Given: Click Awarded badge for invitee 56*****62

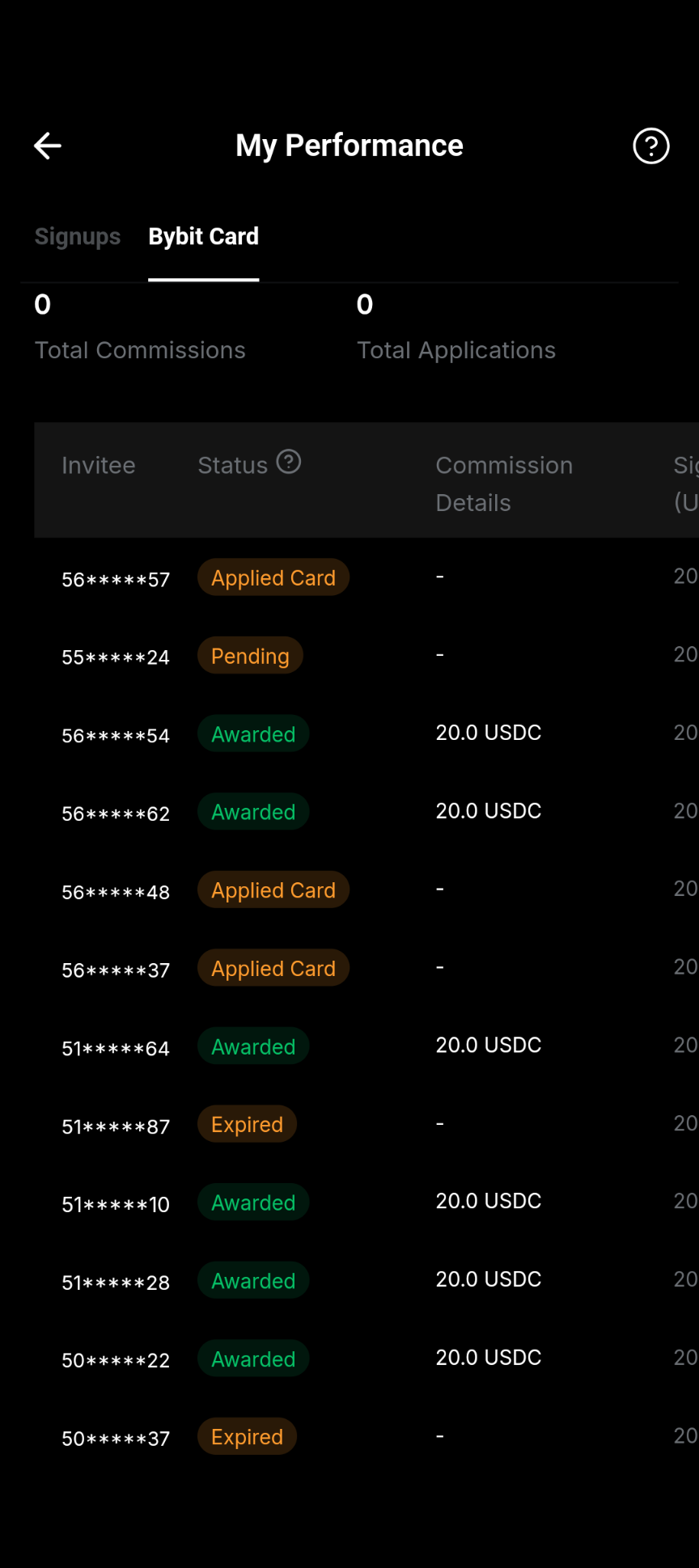Looking at the screenshot, I should pyautogui.click(x=253, y=812).
